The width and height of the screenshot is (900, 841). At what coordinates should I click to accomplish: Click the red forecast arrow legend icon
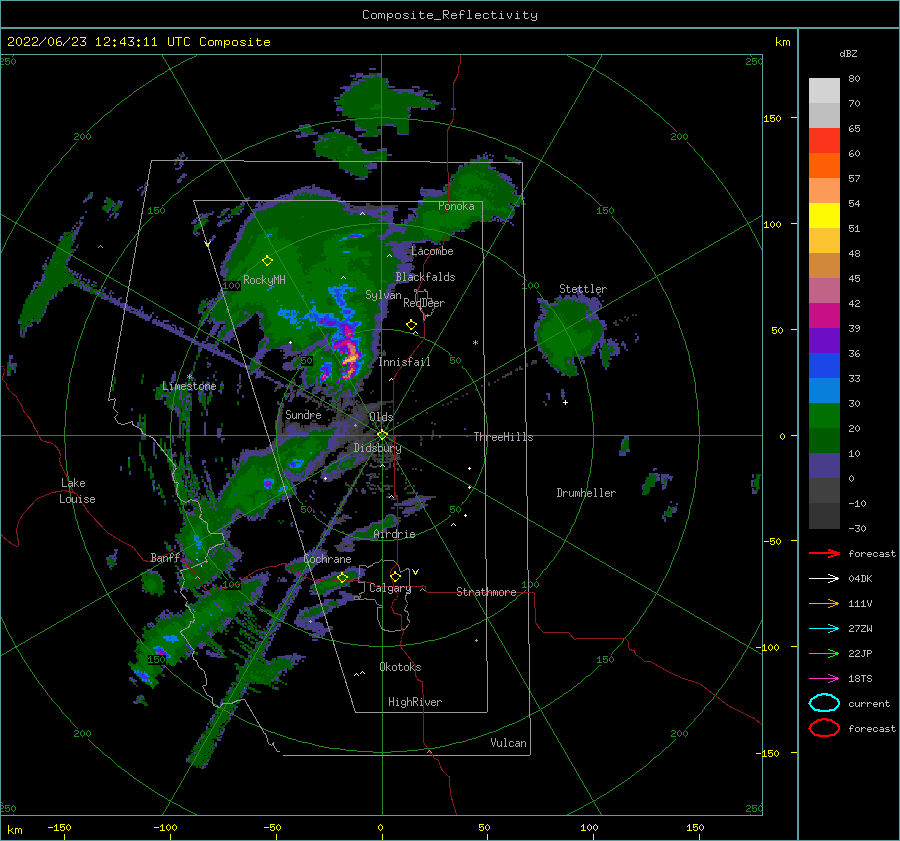824,553
